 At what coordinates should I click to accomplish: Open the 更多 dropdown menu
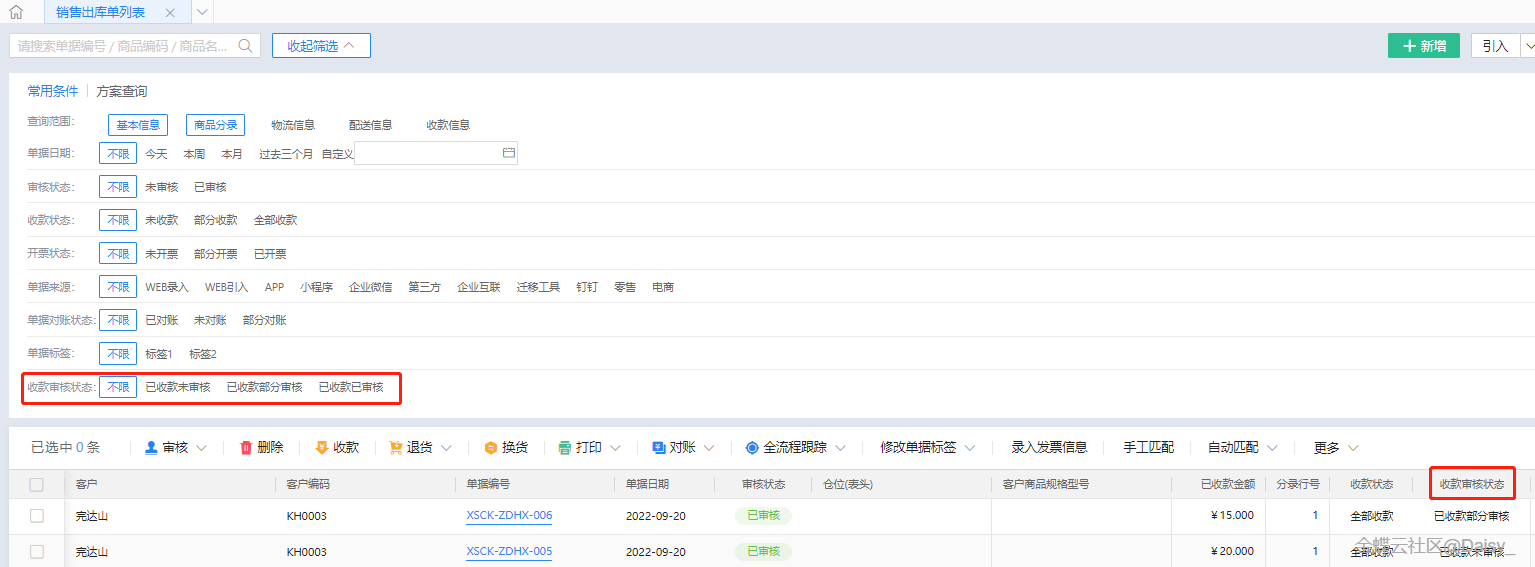[x=1336, y=447]
